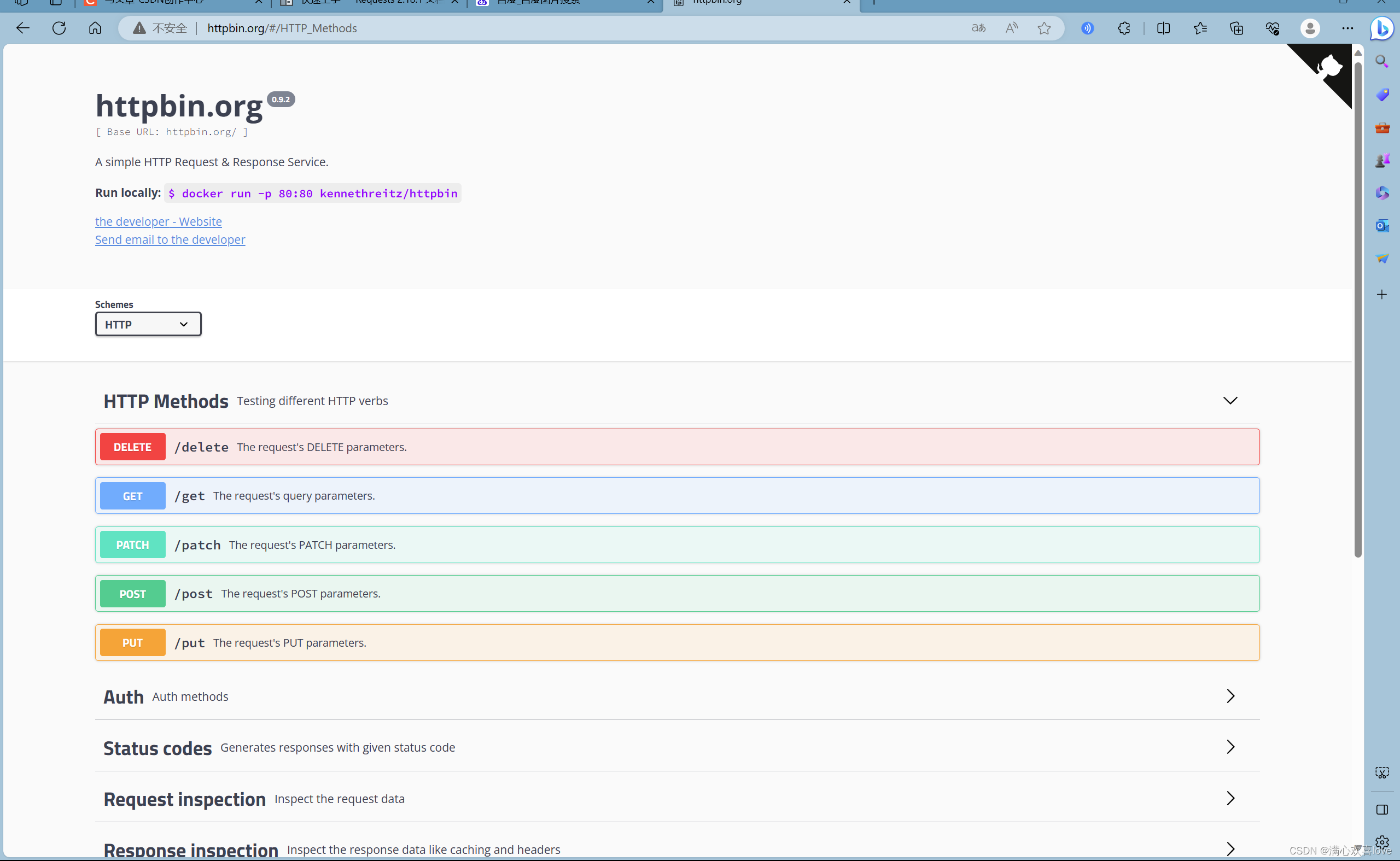Open the browser extensions icon

(1124, 28)
